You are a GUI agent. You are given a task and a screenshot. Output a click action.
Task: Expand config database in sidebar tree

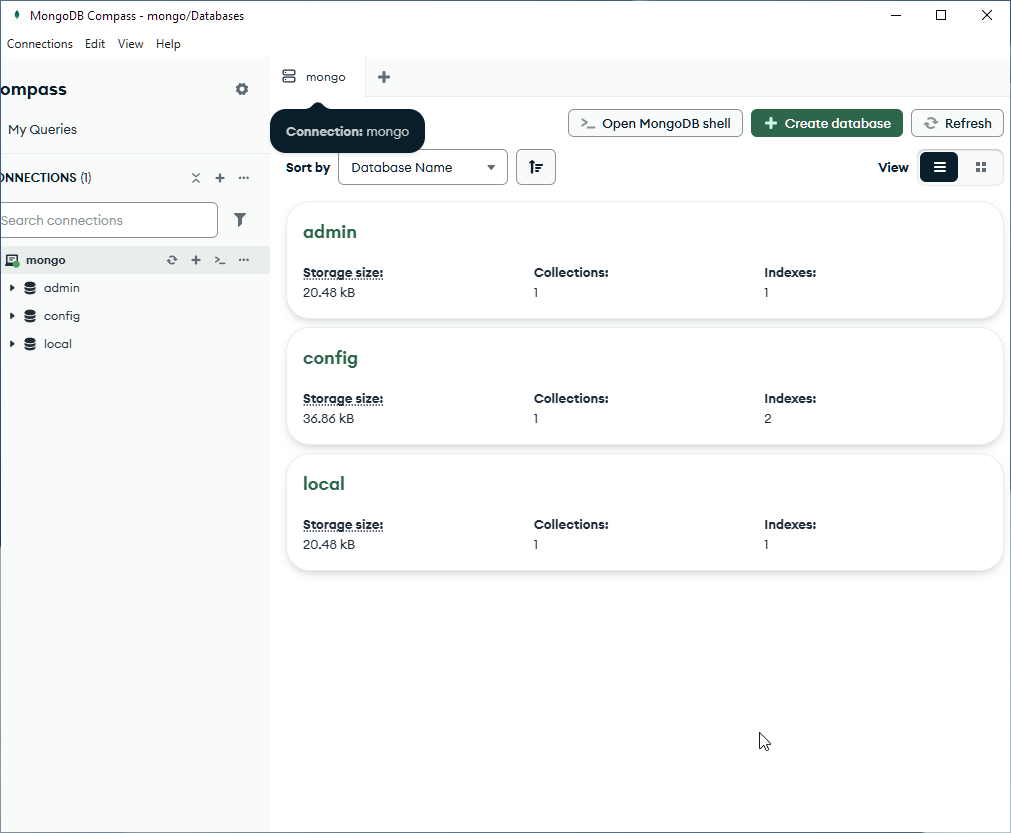[12, 316]
